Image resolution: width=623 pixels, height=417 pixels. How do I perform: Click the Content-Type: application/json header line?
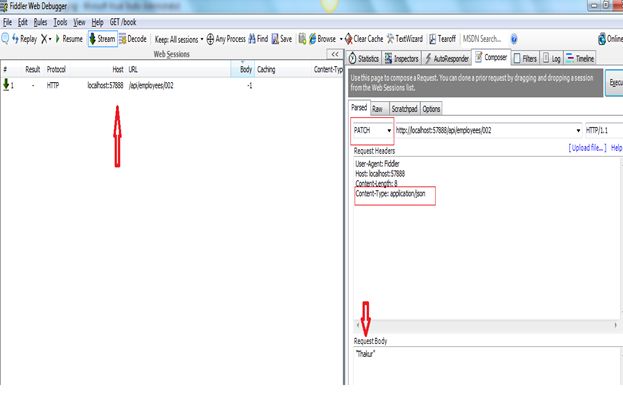390,194
